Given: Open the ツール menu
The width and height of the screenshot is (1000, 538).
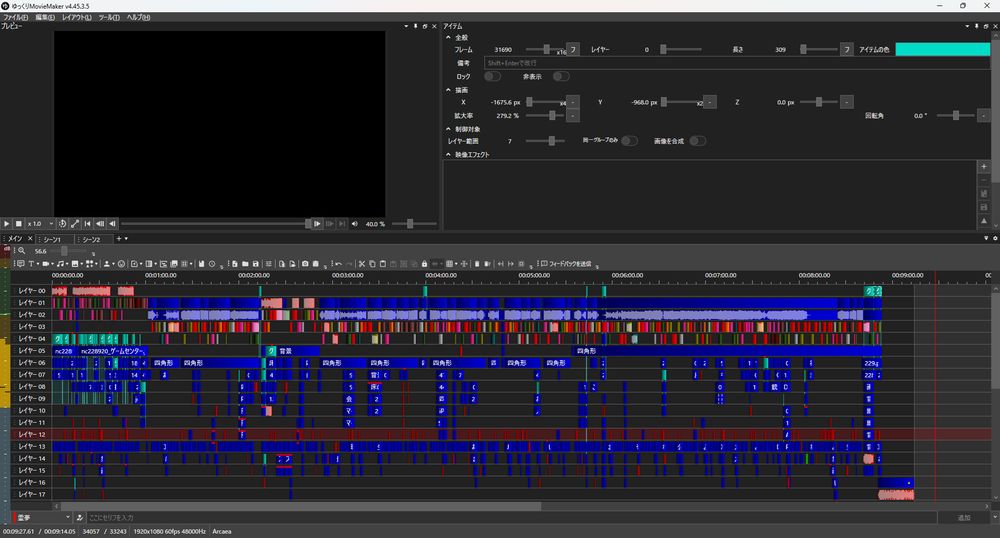Looking at the screenshot, I should coord(109,17).
